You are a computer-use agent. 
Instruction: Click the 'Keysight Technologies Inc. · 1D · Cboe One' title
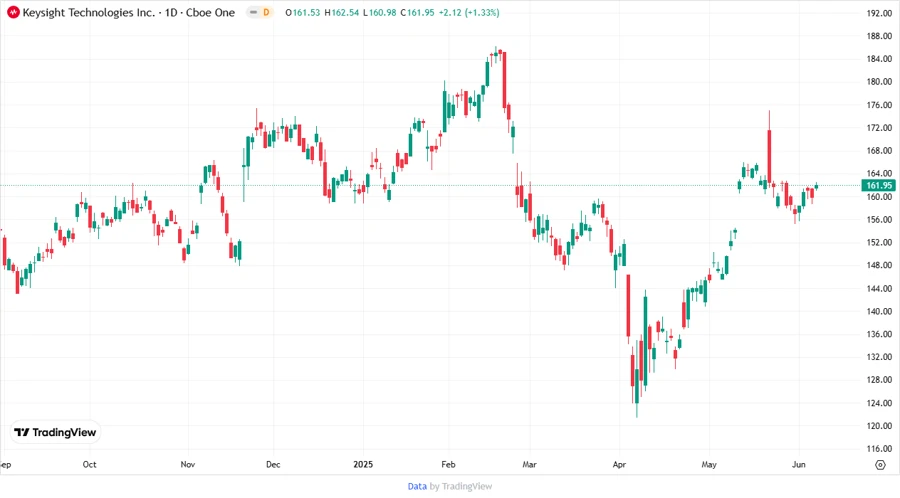coord(129,13)
